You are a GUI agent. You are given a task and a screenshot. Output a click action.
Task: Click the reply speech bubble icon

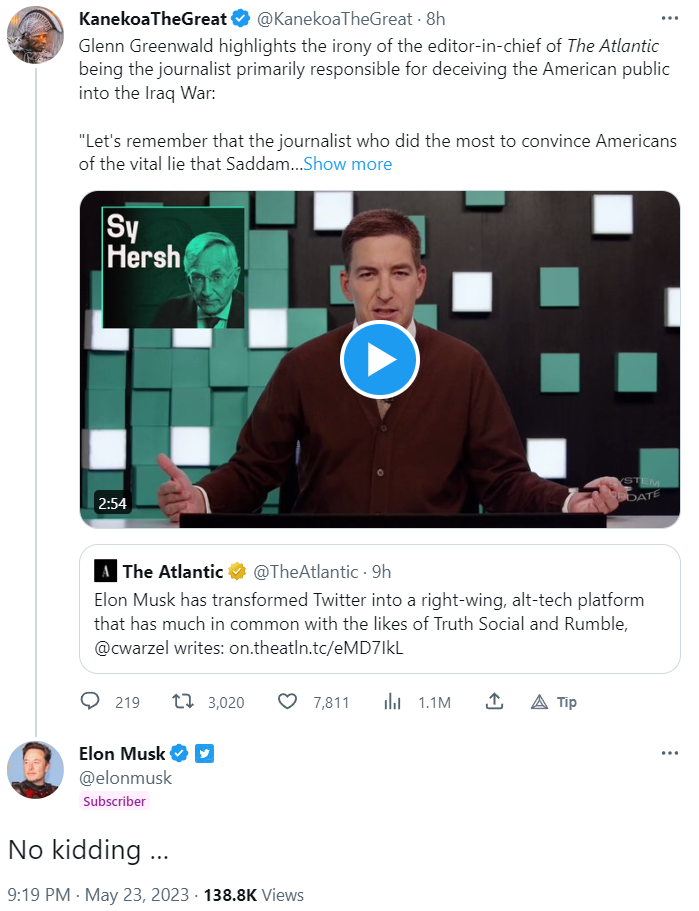91,702
